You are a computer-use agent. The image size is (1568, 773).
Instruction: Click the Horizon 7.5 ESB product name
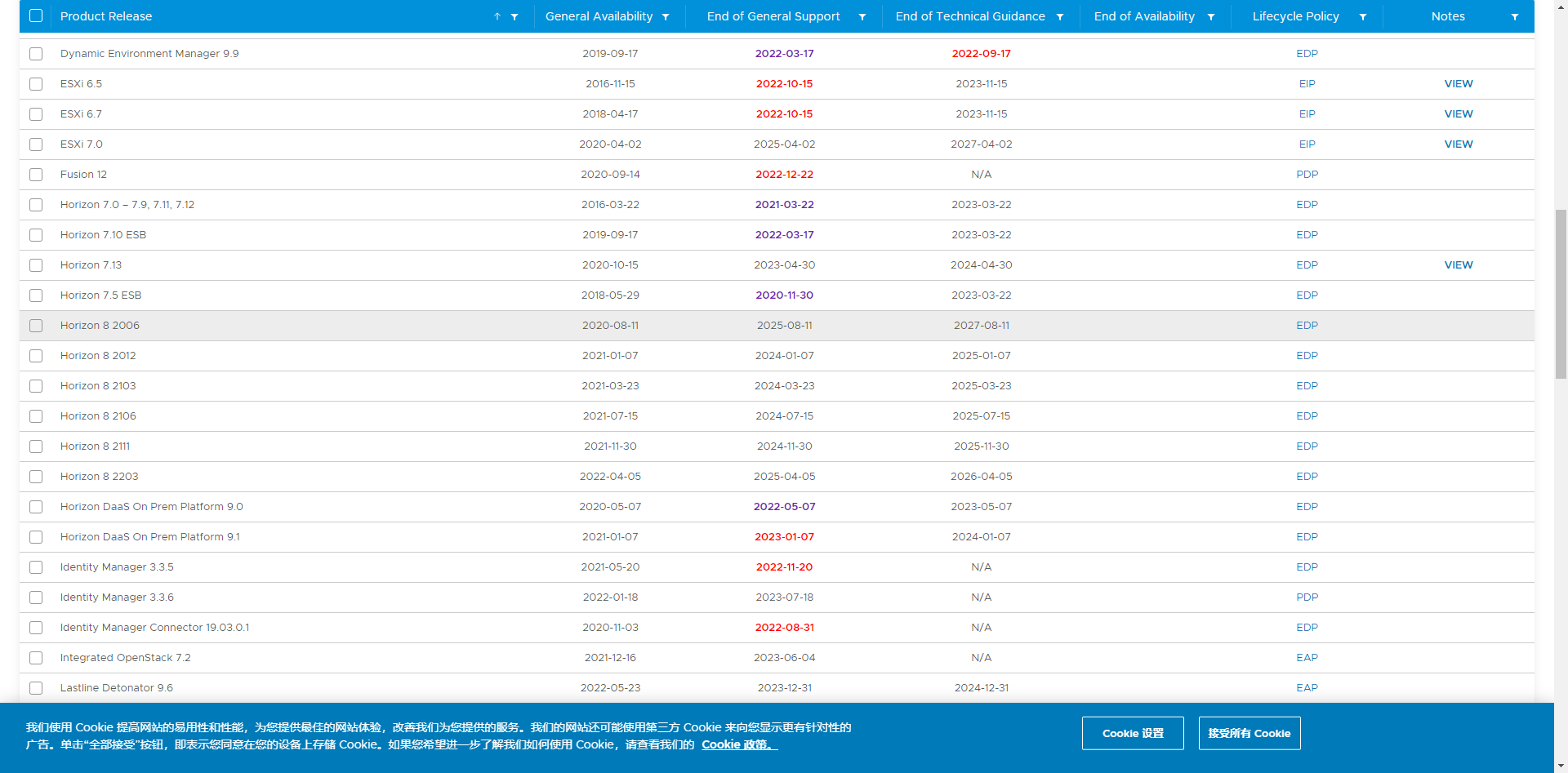[x=101, y=295]
